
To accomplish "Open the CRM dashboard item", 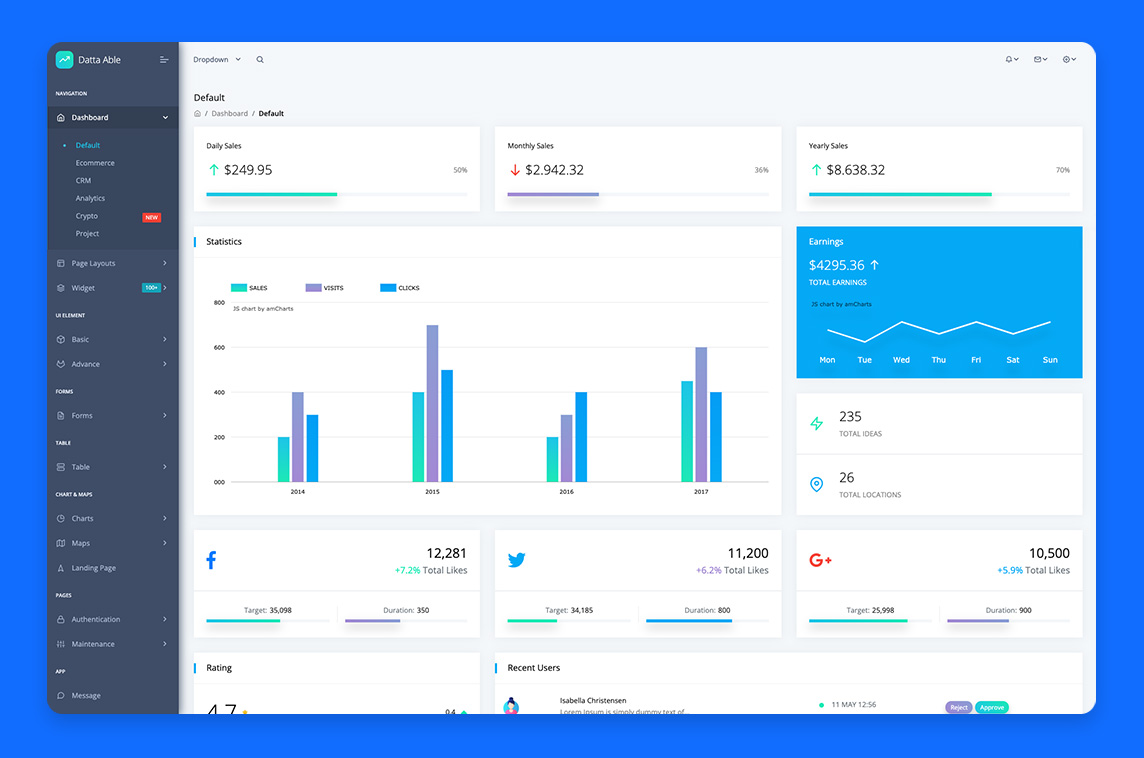I will click(x=83, y=181).
